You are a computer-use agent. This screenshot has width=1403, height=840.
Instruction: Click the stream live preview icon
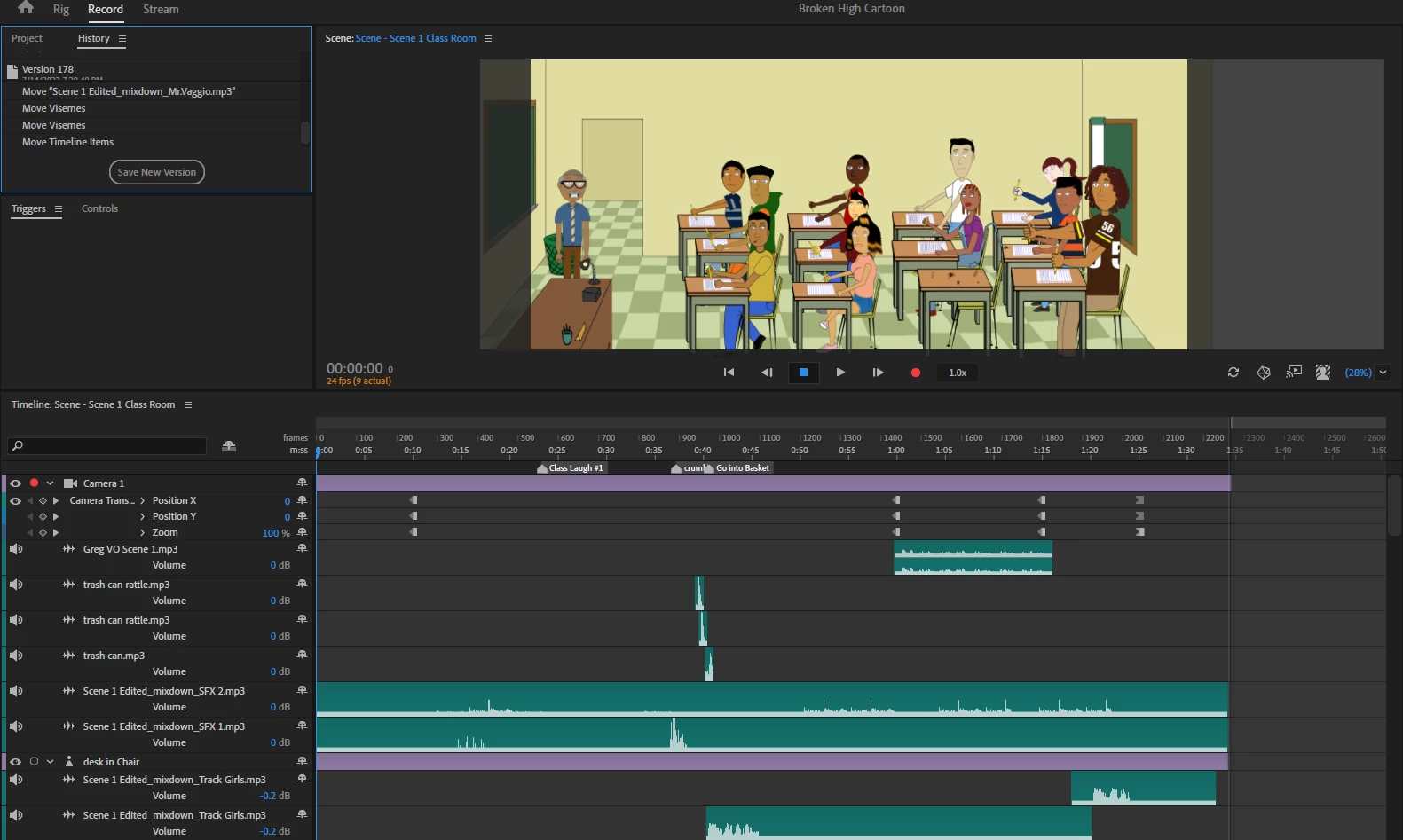coord(1294,372)
